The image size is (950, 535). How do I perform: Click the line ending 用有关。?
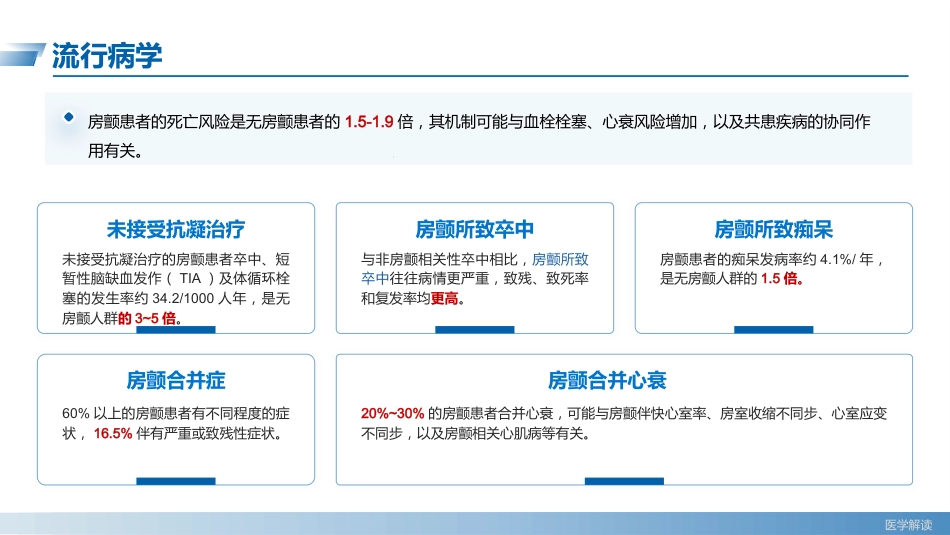[x=116, y=150]
